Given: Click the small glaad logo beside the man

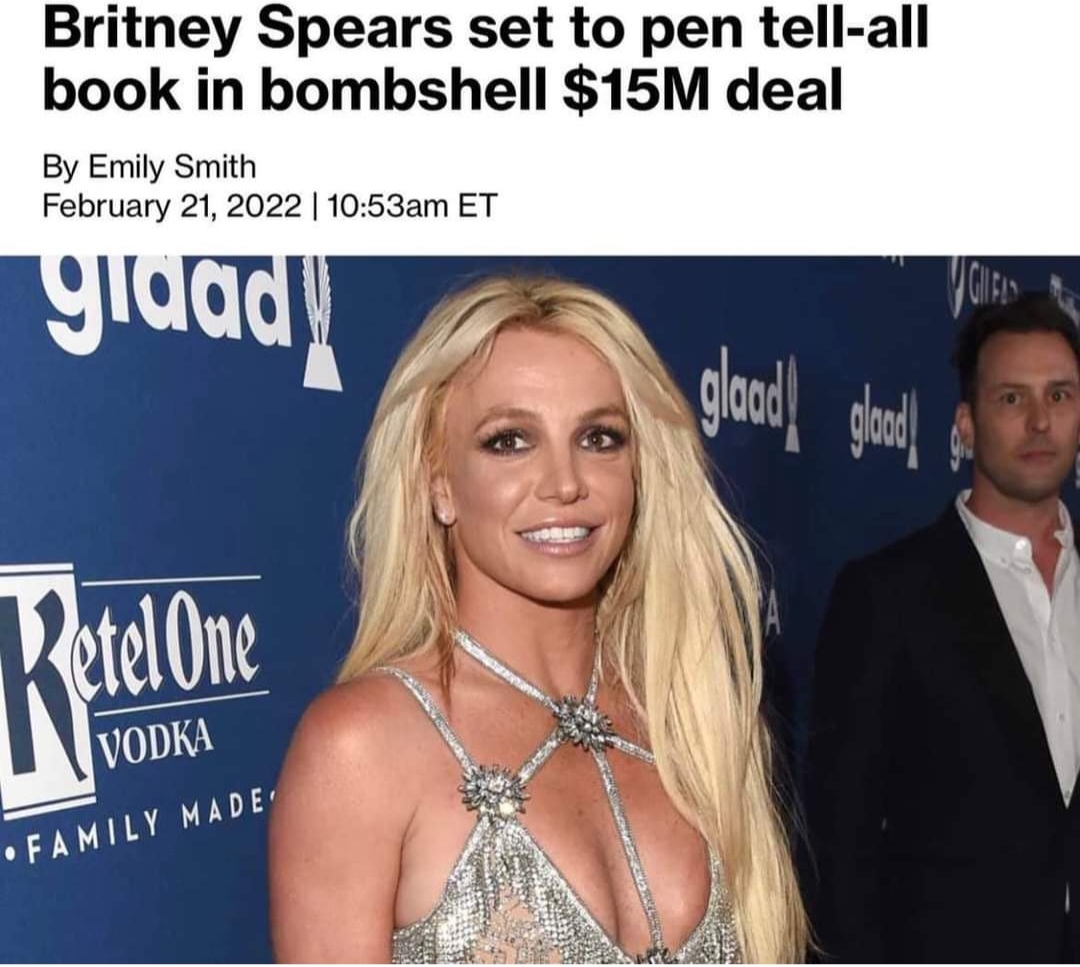Looking at the screenshot, I should point(884,424).
